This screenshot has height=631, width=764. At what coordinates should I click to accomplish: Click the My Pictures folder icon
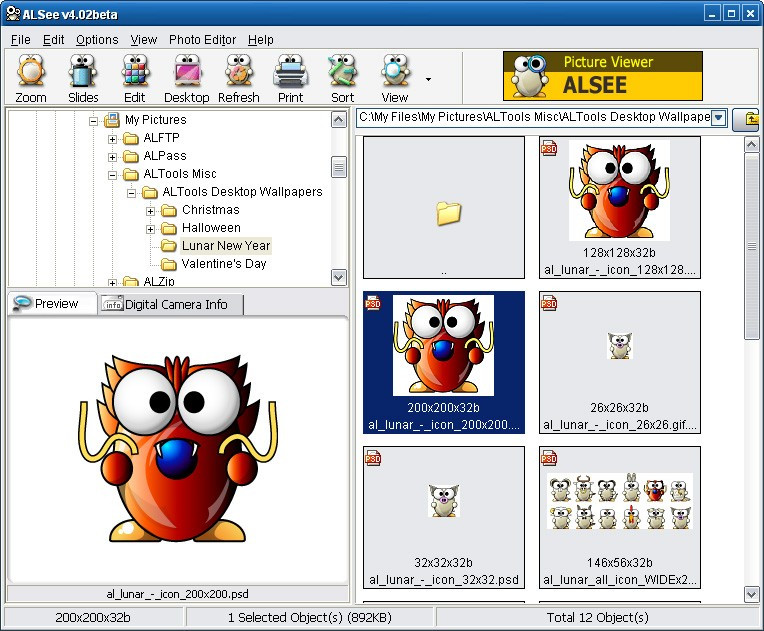[112, 119]
